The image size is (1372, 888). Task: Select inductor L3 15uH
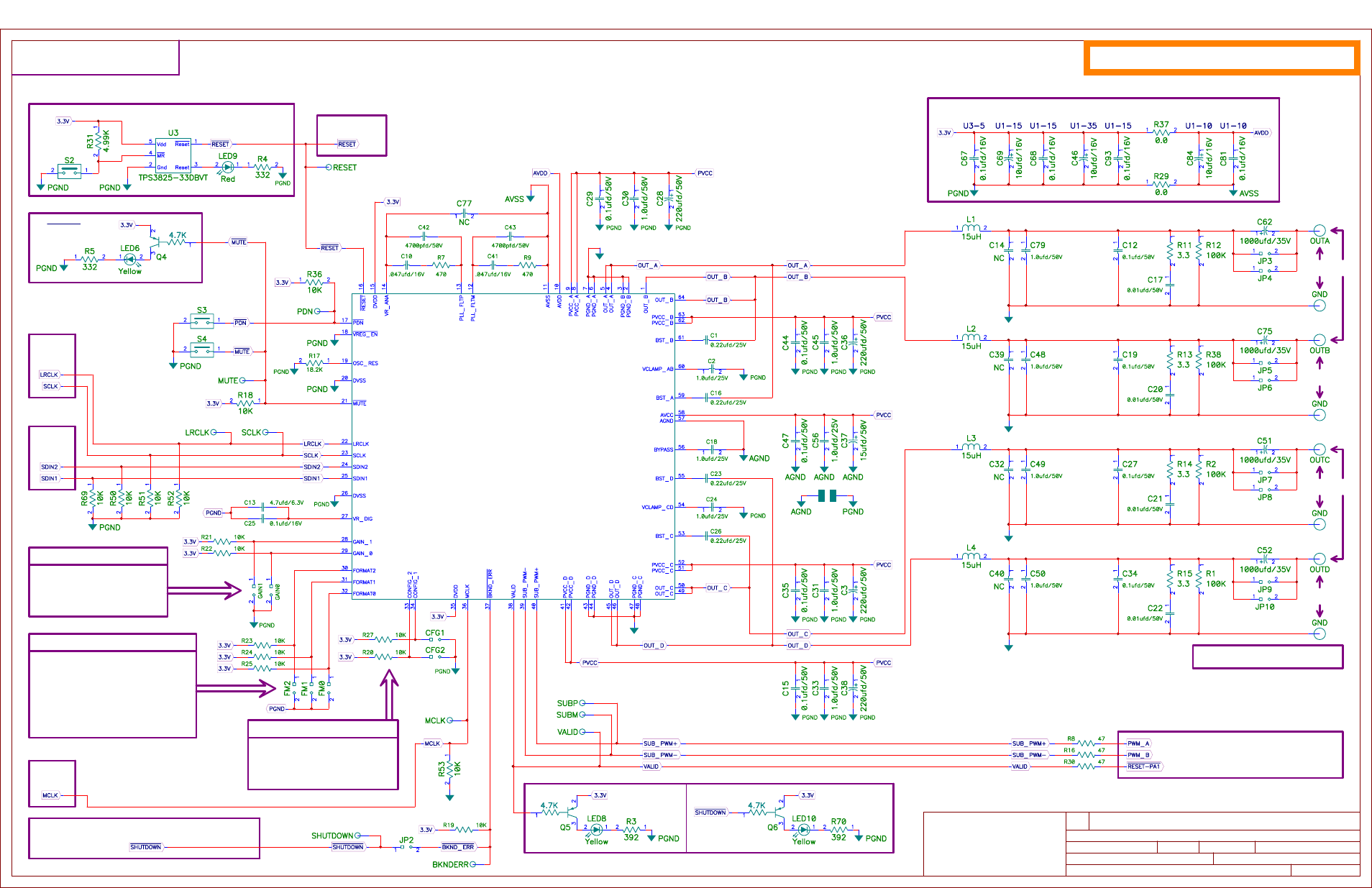tap(971, 447)
